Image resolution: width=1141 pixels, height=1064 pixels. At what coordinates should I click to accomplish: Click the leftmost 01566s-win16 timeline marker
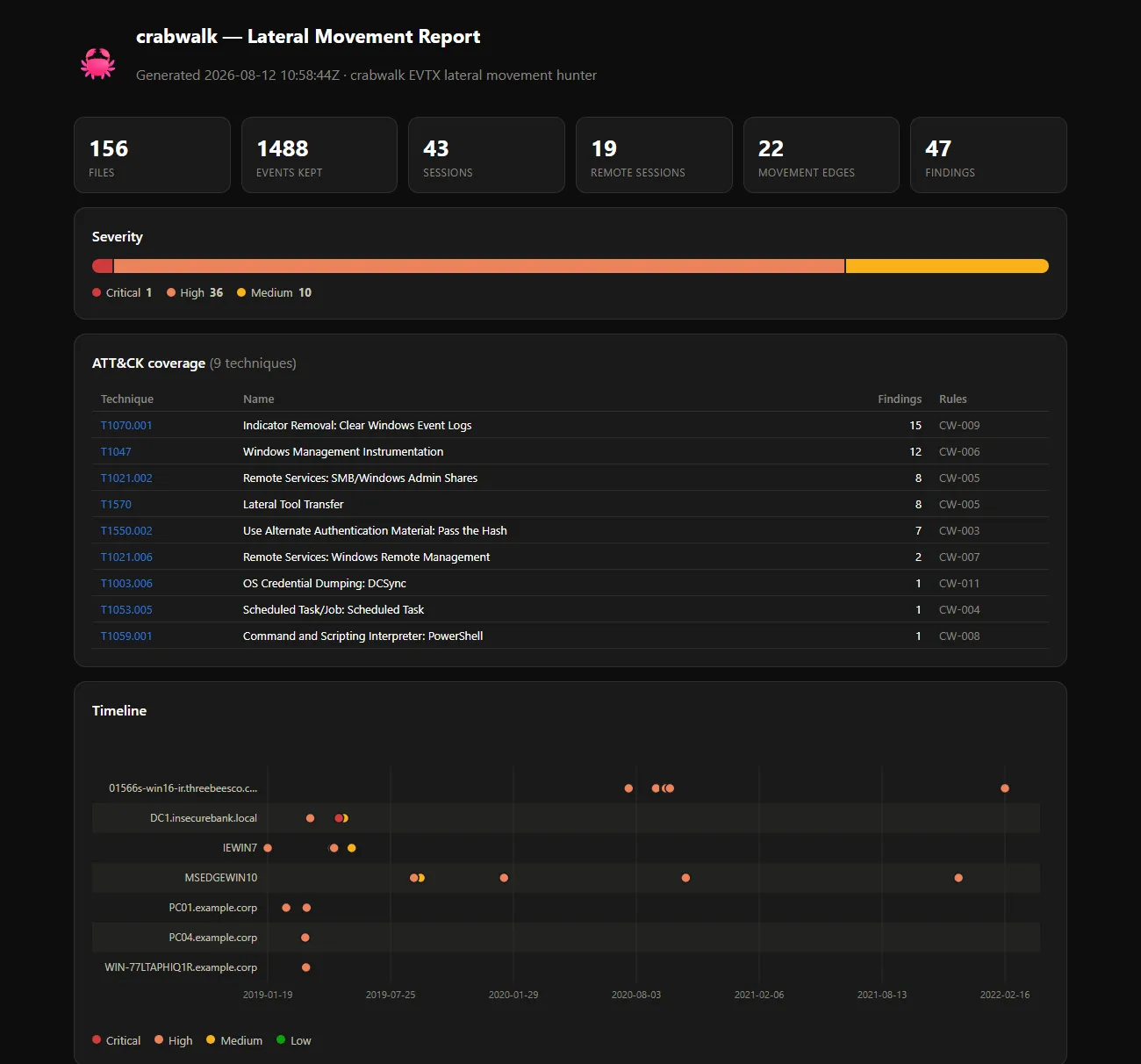pyautogui.click(x=628, y=788)
